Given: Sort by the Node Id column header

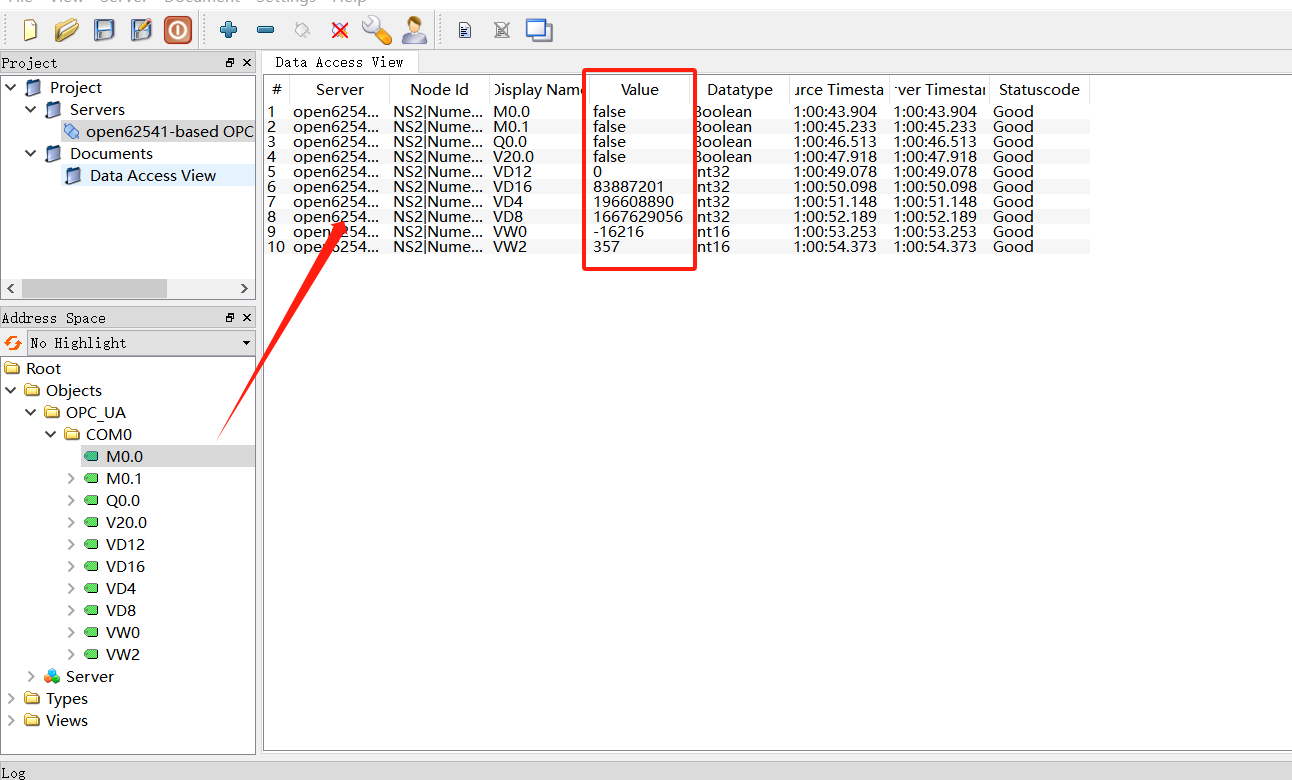Looking at the screenshot, I should point(440,90).
